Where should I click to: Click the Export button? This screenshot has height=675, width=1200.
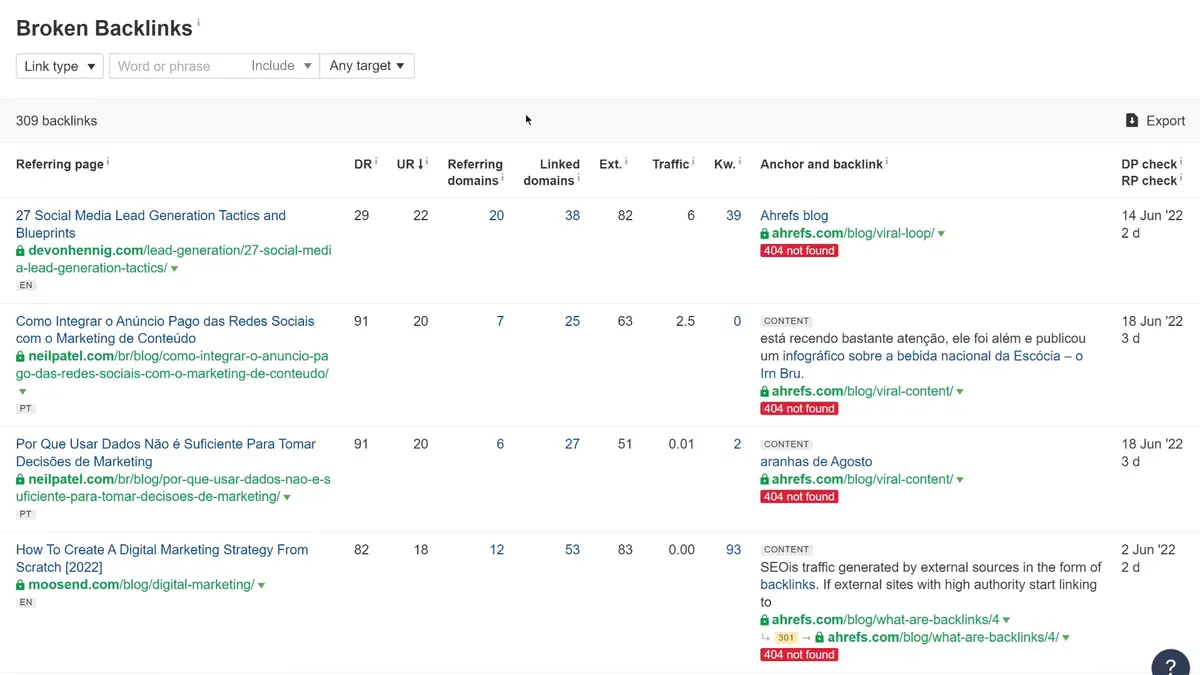point(1155,121)
